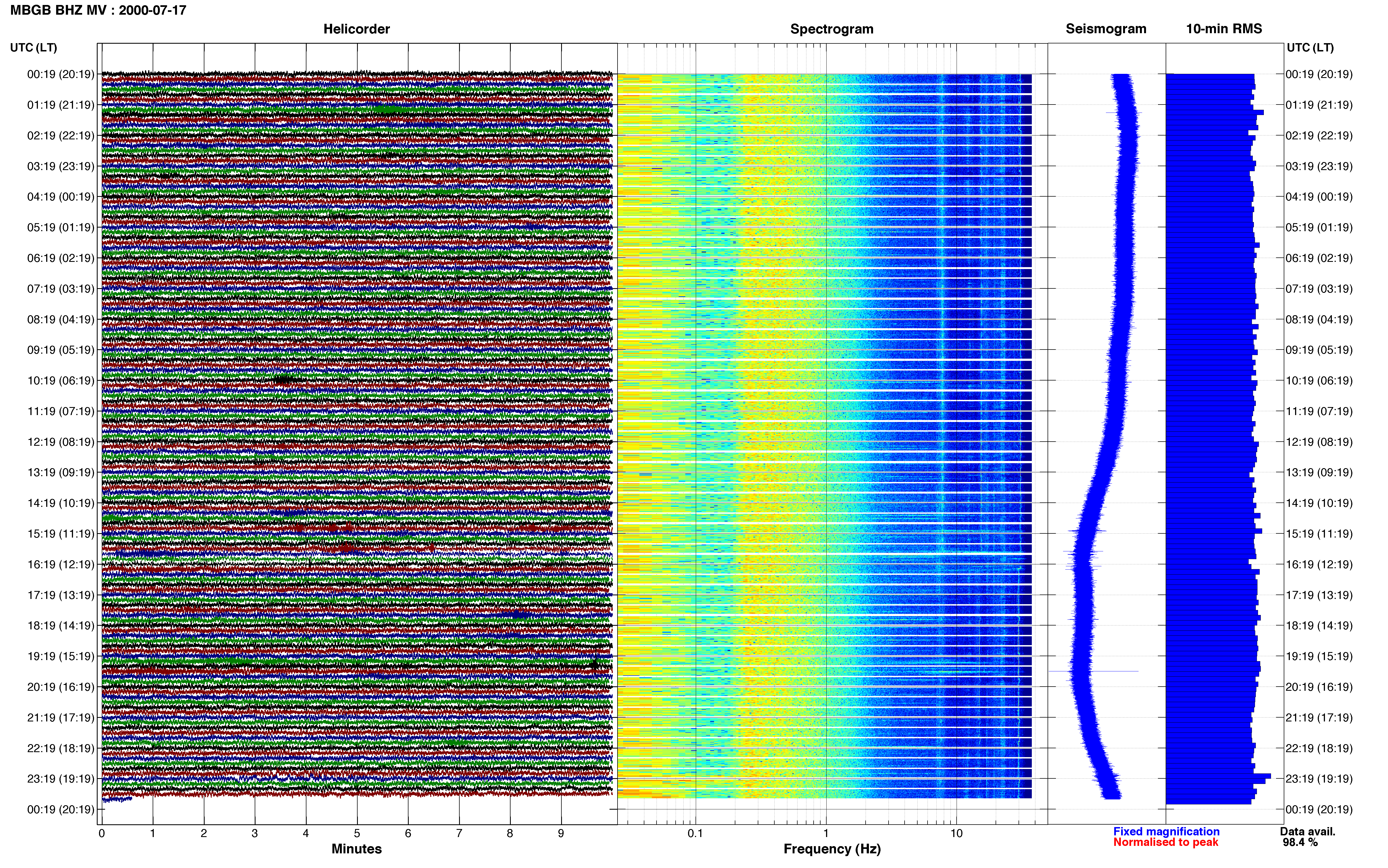Click the '0' tick on Minutes axis
This screenshot has width=1388, height=868.
[x=101, y=833]
